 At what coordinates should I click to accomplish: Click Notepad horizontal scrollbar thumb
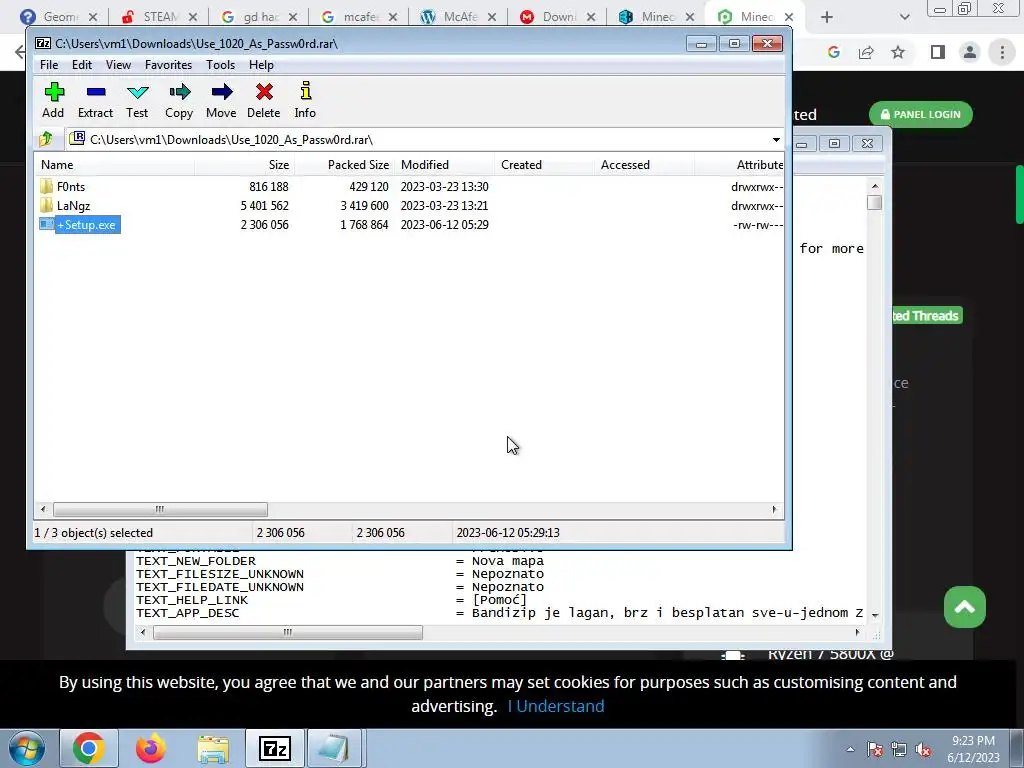click(288, 632)
